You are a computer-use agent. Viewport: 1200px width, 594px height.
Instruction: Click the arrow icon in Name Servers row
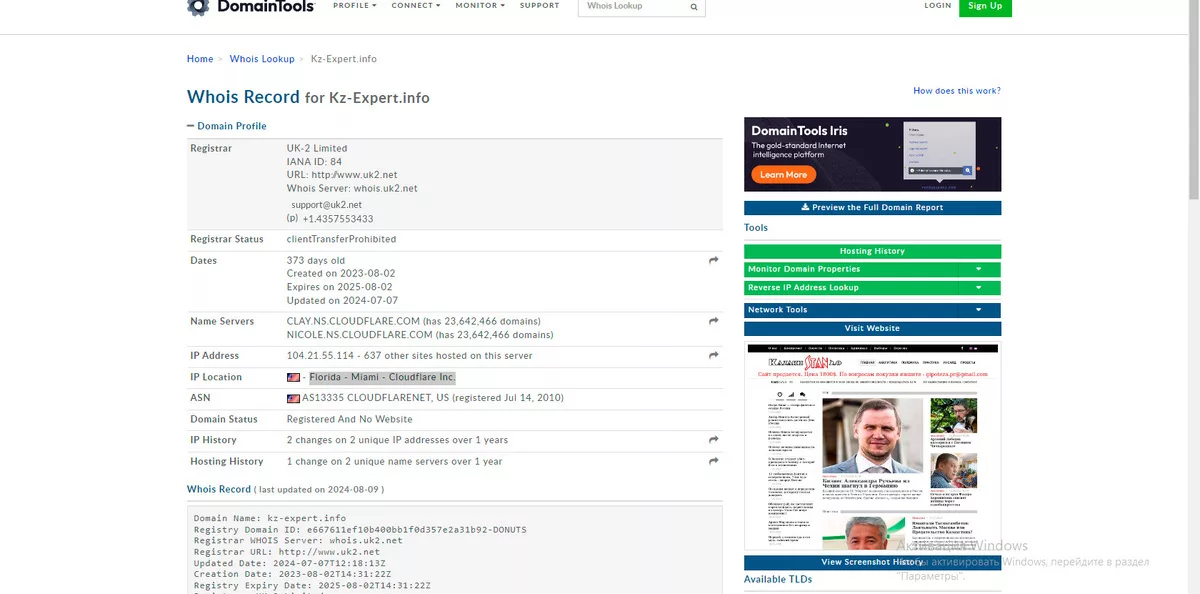point(714,322)
